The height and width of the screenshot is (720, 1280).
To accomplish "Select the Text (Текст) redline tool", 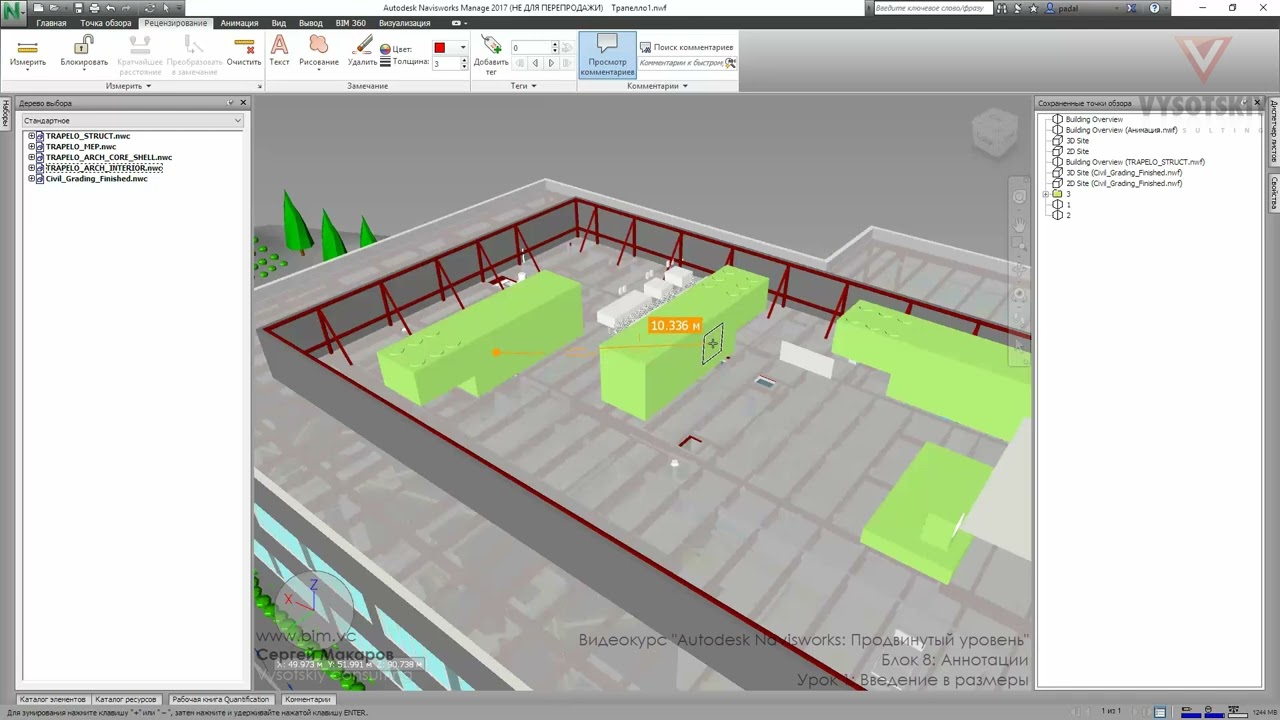I will (x=279, y=52).
